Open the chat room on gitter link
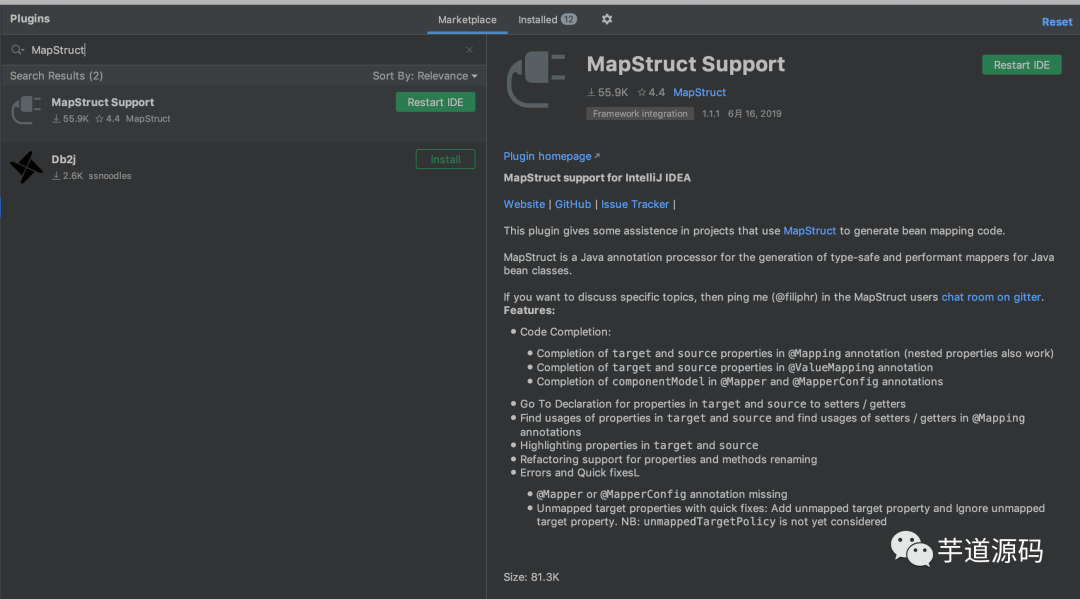The image size is (1080, 599). [991, 297]
